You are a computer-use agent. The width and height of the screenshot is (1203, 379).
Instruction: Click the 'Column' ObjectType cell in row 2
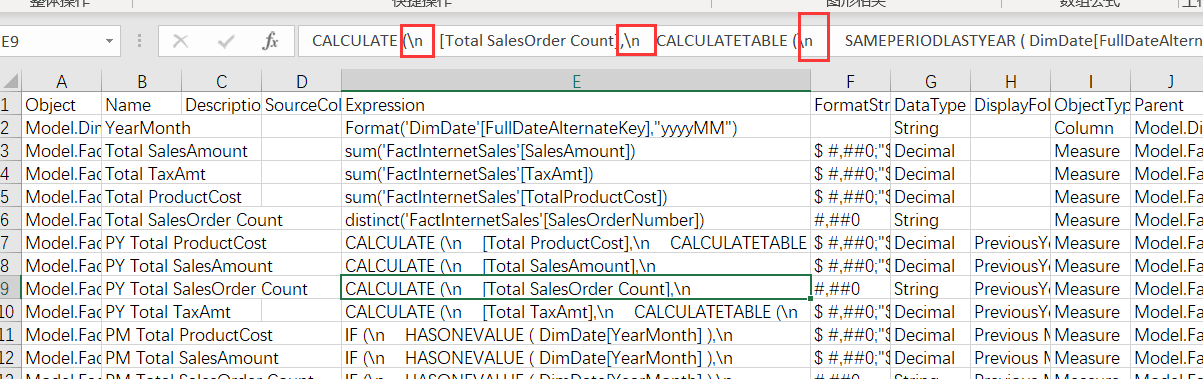[1091, 128]
